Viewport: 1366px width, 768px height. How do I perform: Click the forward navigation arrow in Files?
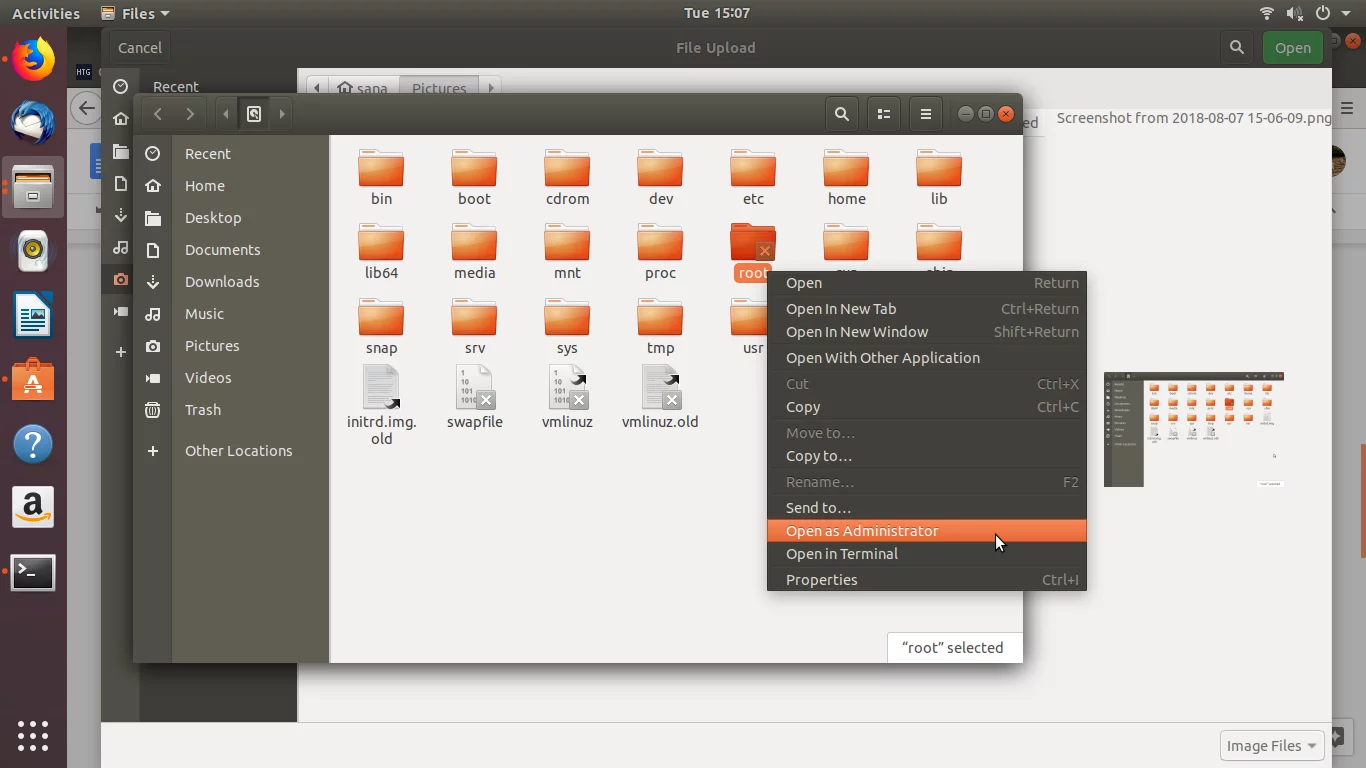(190, 114)
